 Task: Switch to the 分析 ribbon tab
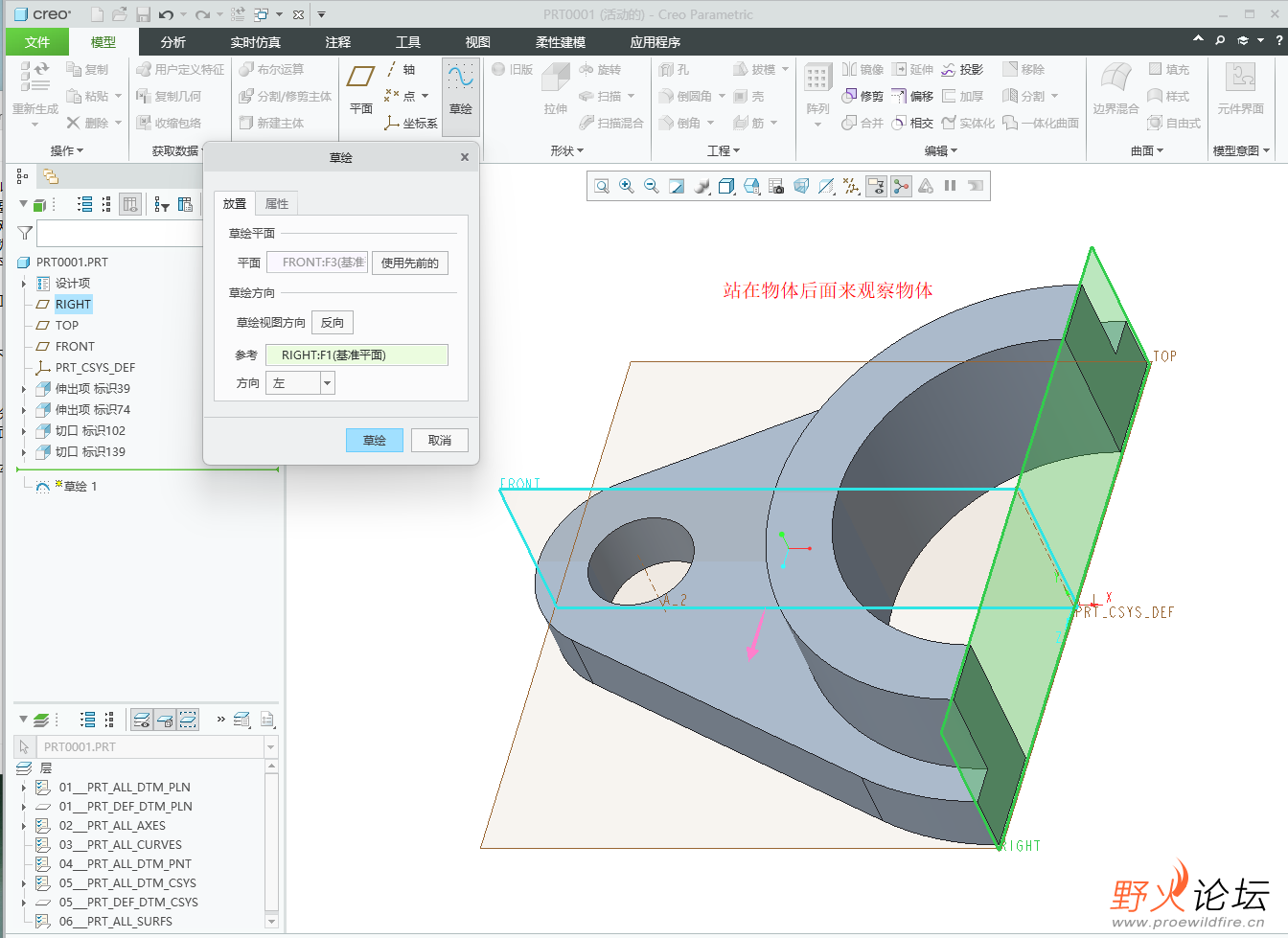[x=173, y=42]
